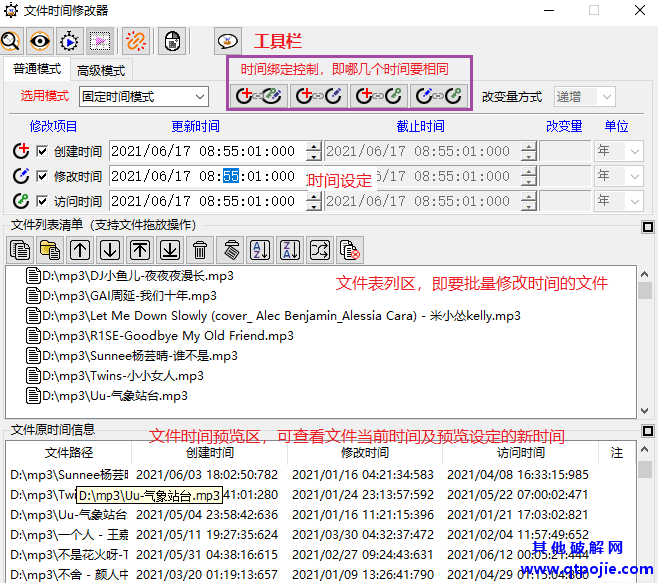Move selected file to top of list
This screenshot has height=583, width=658.
pos(140,250)
